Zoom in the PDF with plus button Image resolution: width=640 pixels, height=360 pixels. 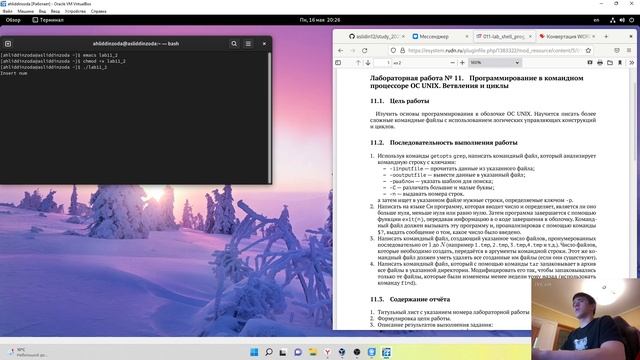coord(462,63)
